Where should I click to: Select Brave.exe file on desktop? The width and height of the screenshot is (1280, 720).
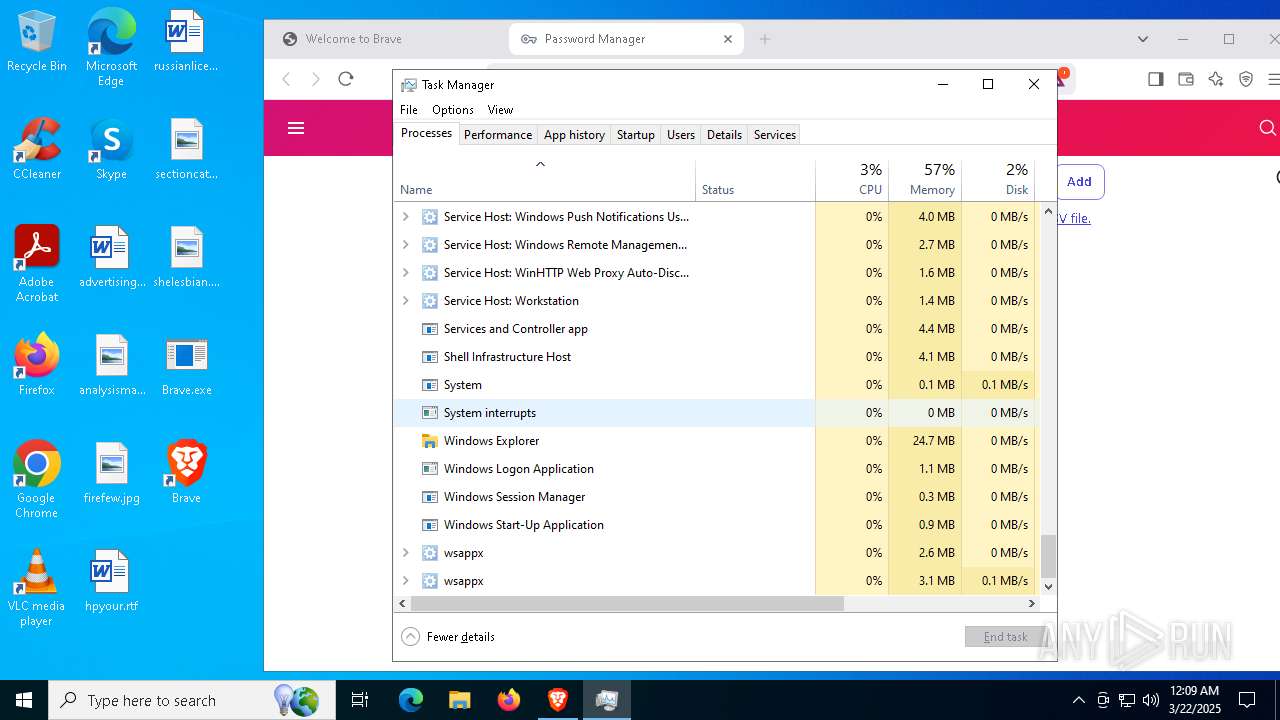pos(186,366)
